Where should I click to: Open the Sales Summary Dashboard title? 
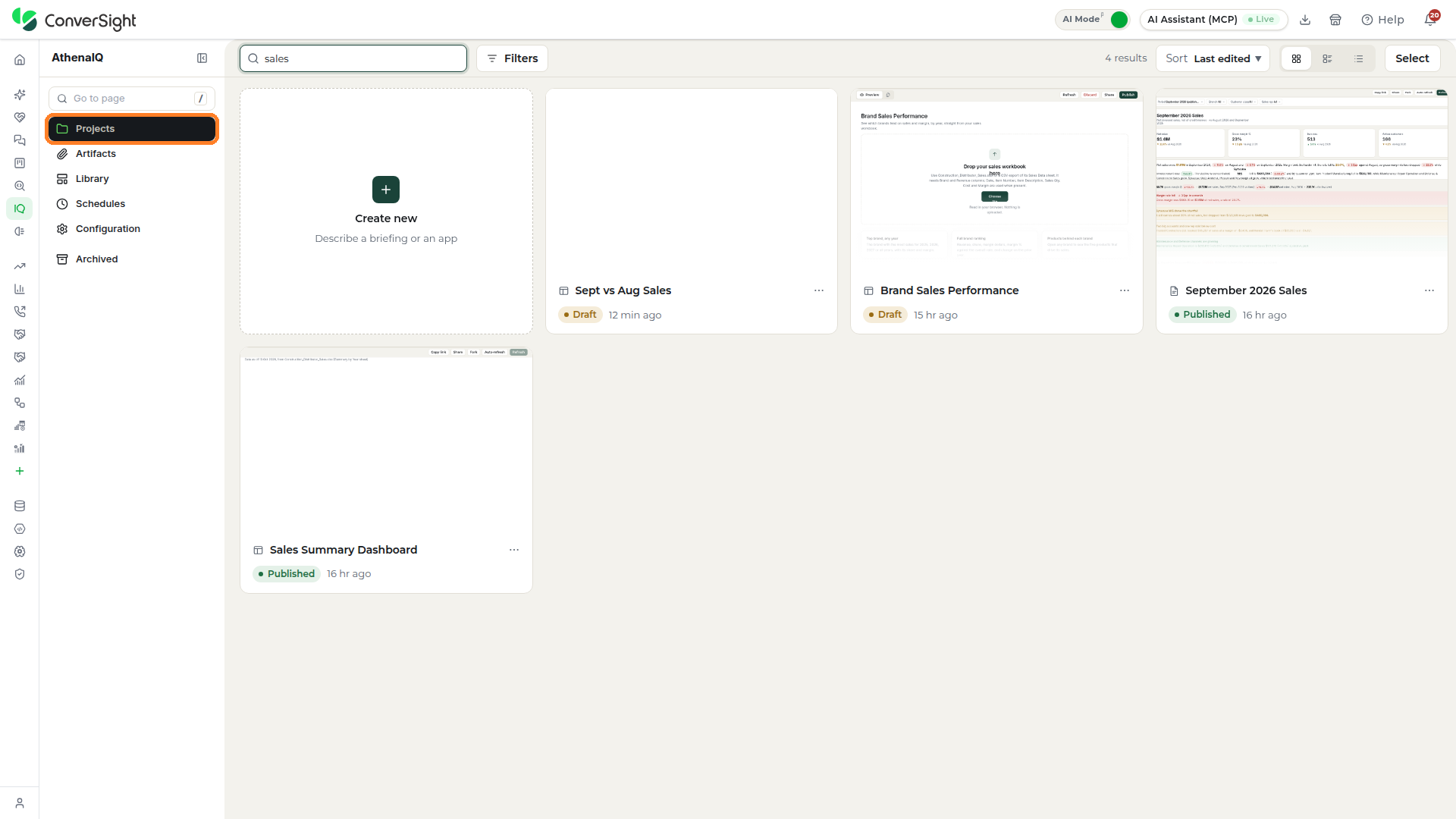coord(344,550)
